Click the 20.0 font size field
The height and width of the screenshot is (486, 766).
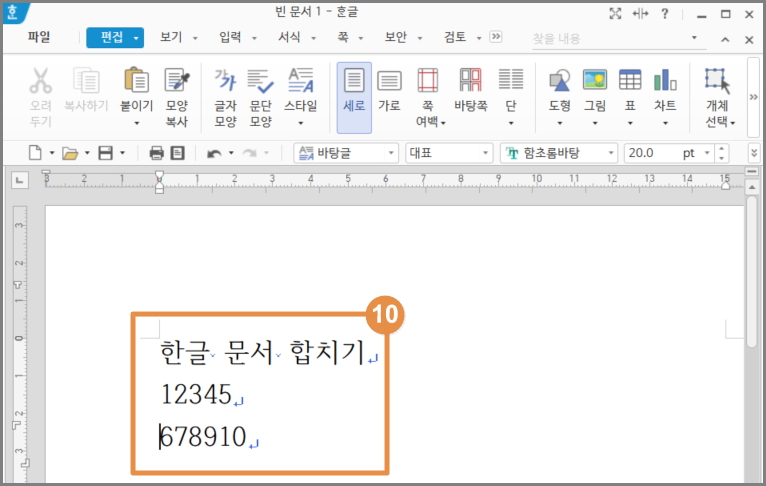(x=652, y=153)
